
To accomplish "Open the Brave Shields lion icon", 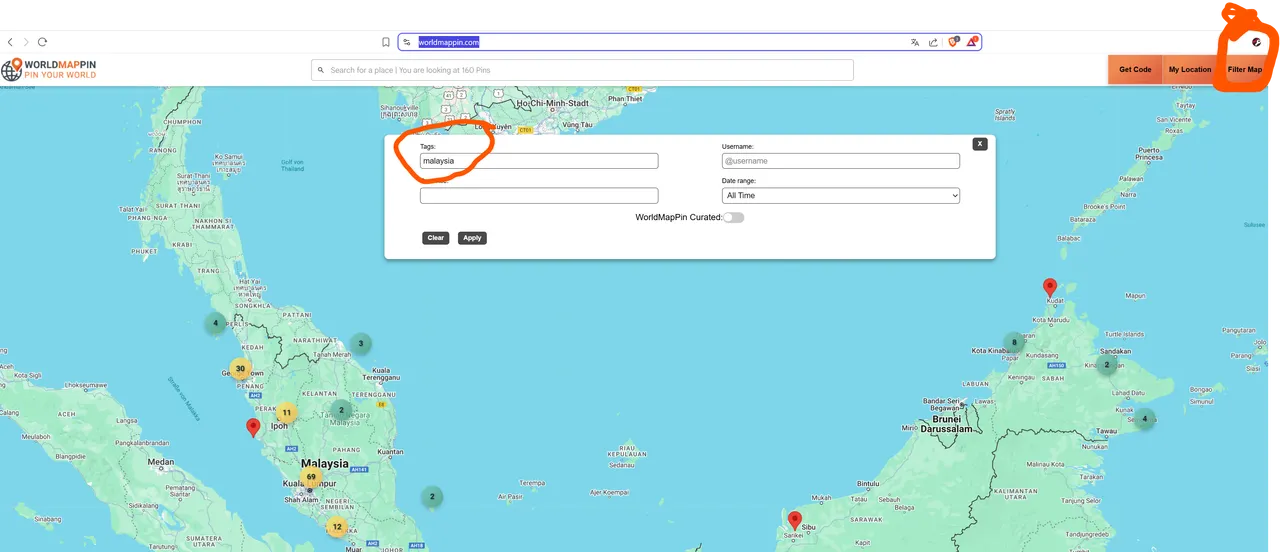I will point(953,42).
